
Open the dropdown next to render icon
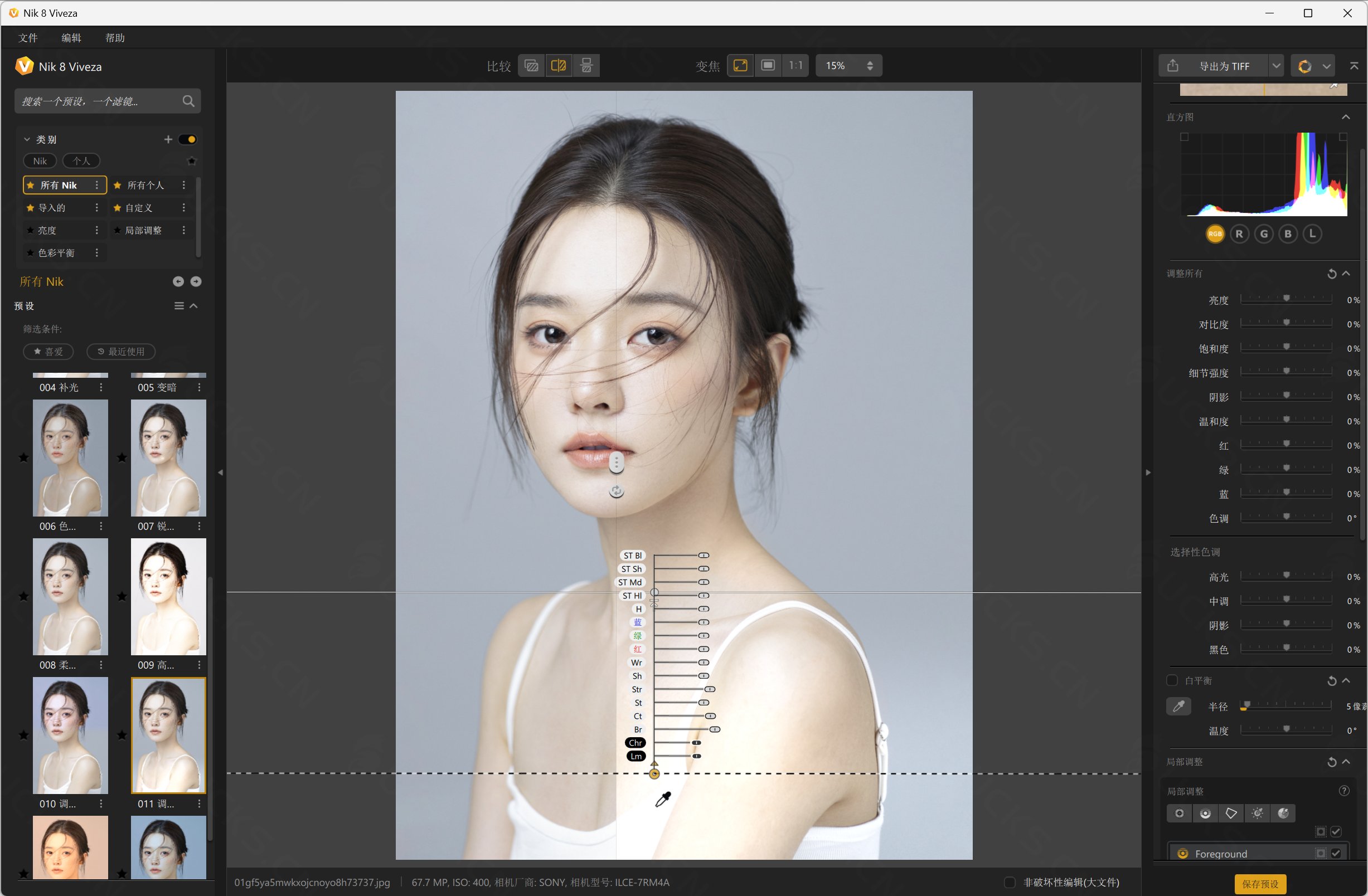pos(1327,66)
